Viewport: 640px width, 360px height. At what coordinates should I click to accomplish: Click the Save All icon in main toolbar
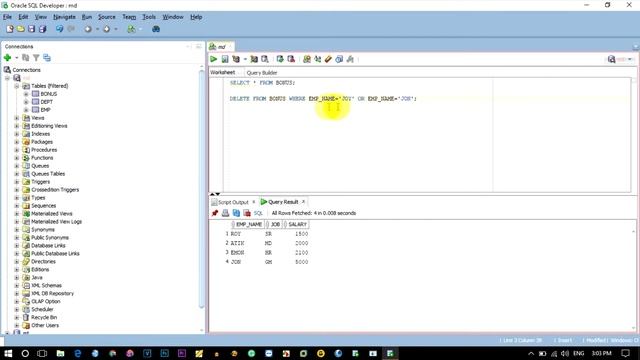(42, 29)
